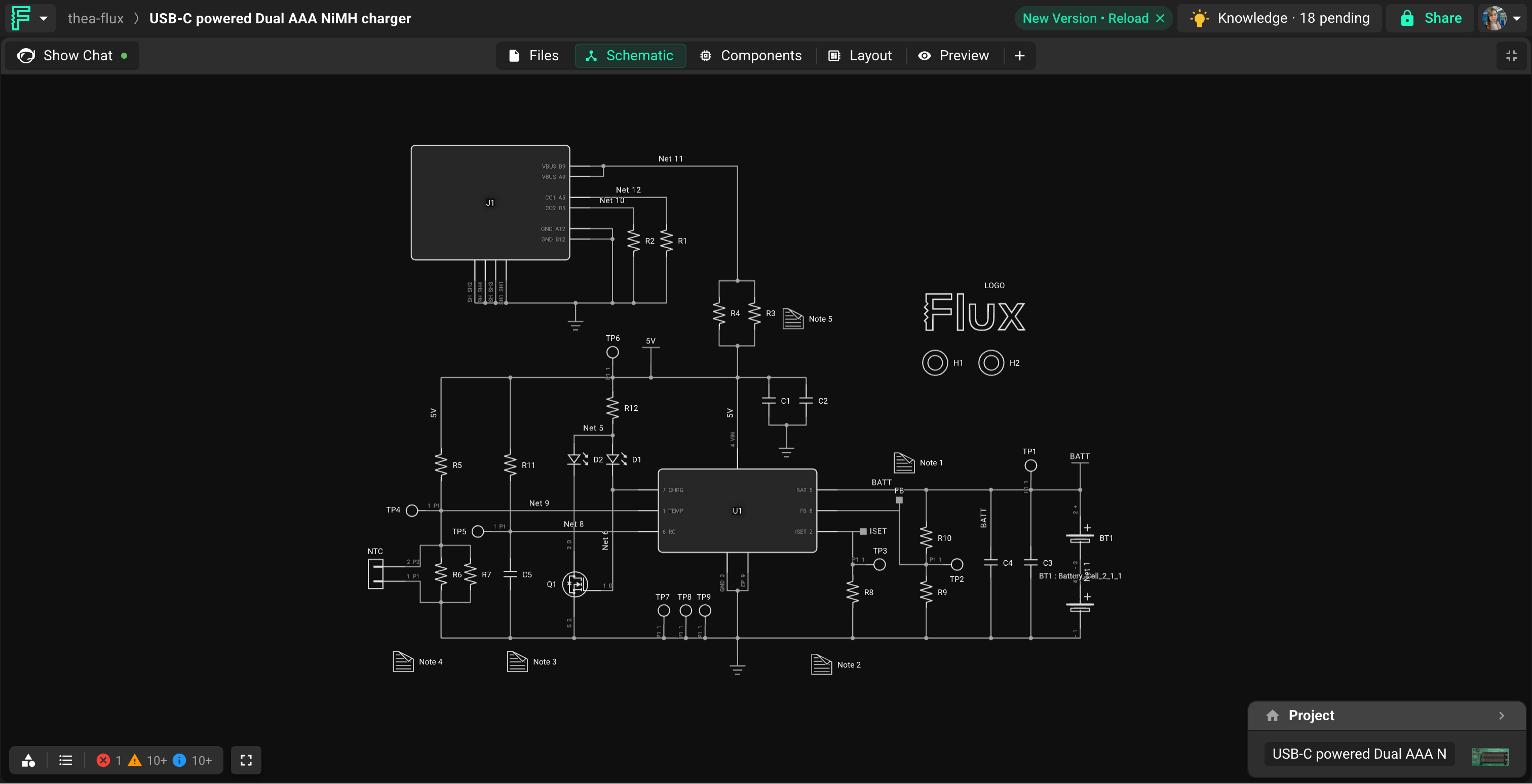Open the shapes library icon in bottom toolbar

pyautogui.click(x=28, y=760)
